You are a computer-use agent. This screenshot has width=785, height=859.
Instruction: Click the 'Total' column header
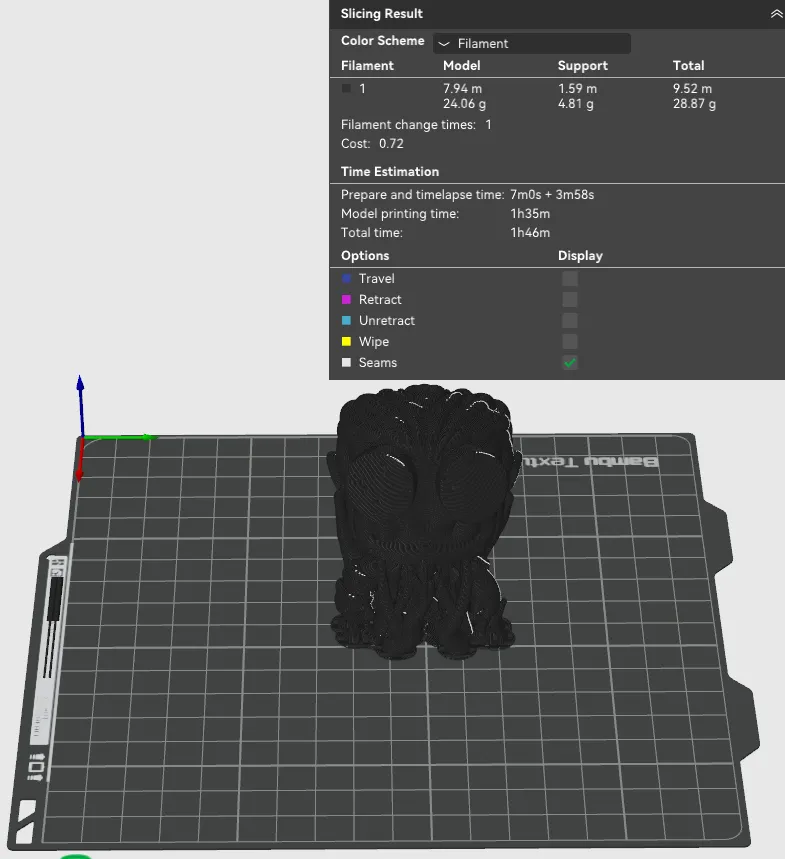point(688,65)
